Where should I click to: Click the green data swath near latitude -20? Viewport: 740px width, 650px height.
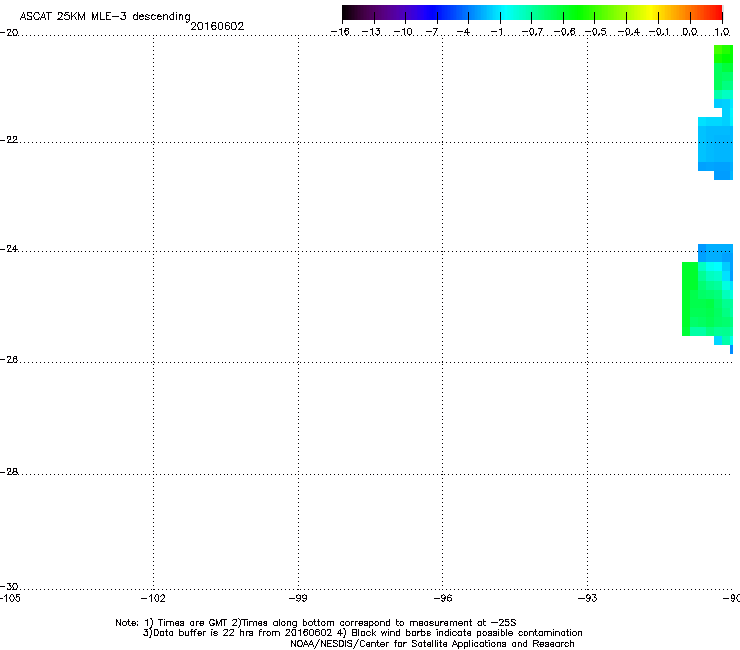click(x=723, y=71)
